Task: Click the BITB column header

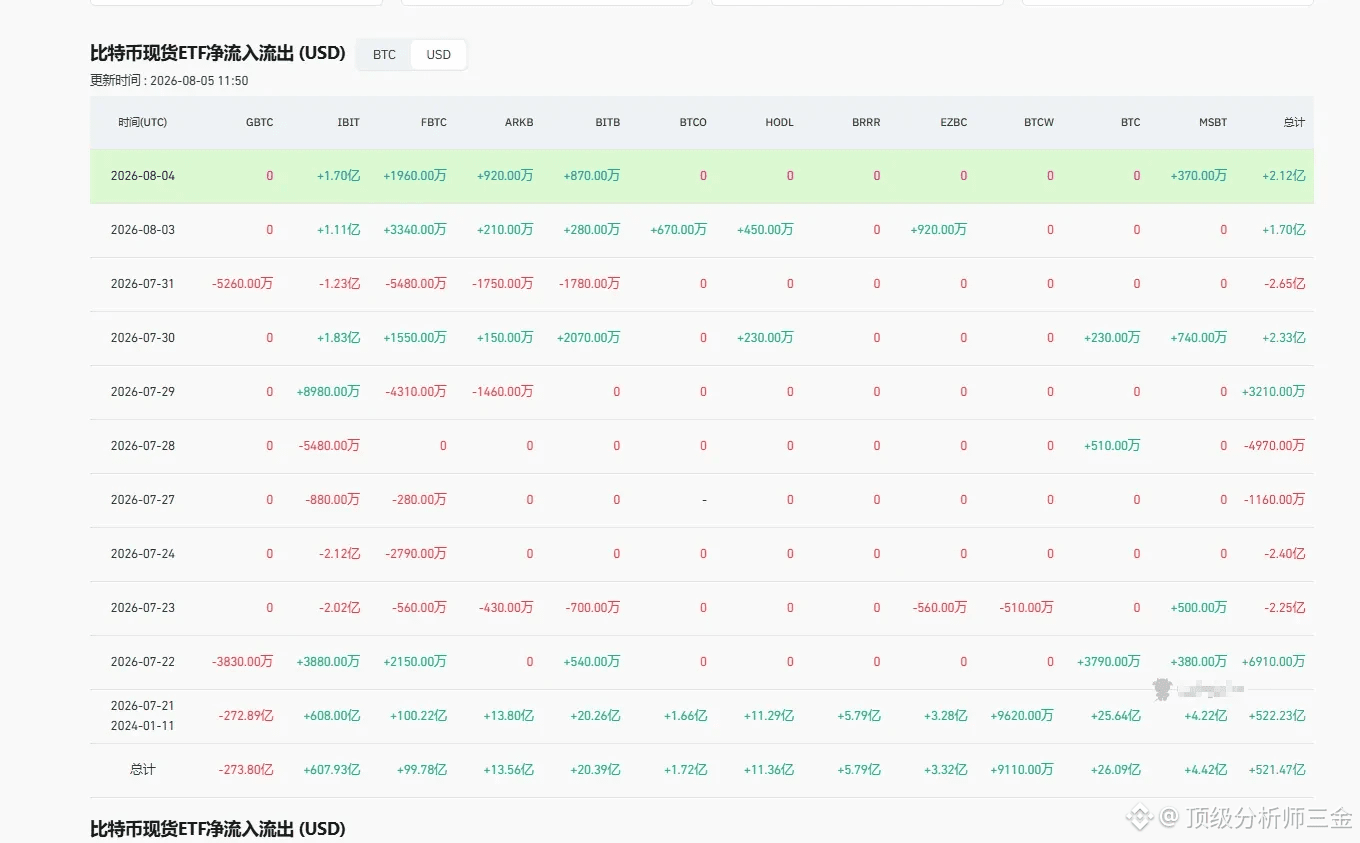Action: [x=607, y=122]
